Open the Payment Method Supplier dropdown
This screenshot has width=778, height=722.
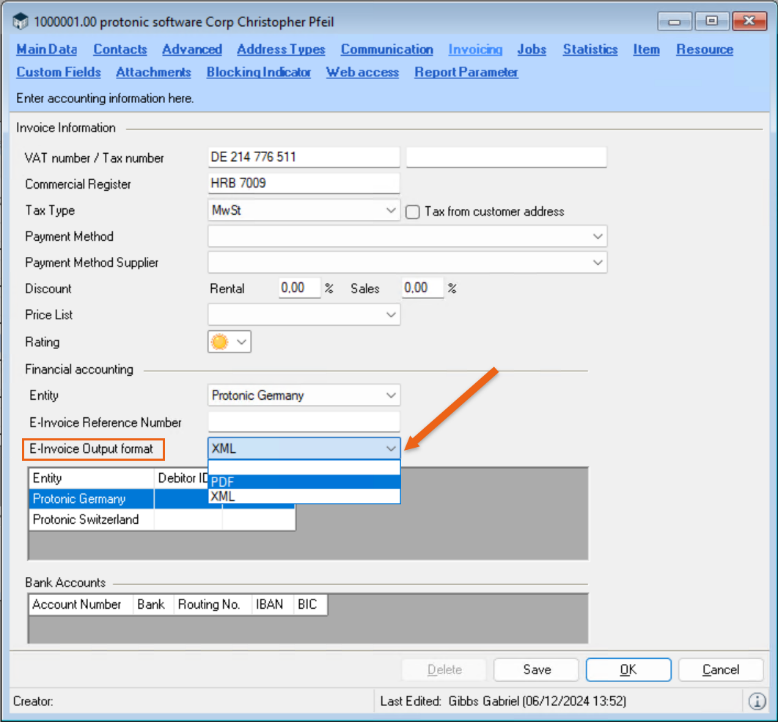click(598, 263)
